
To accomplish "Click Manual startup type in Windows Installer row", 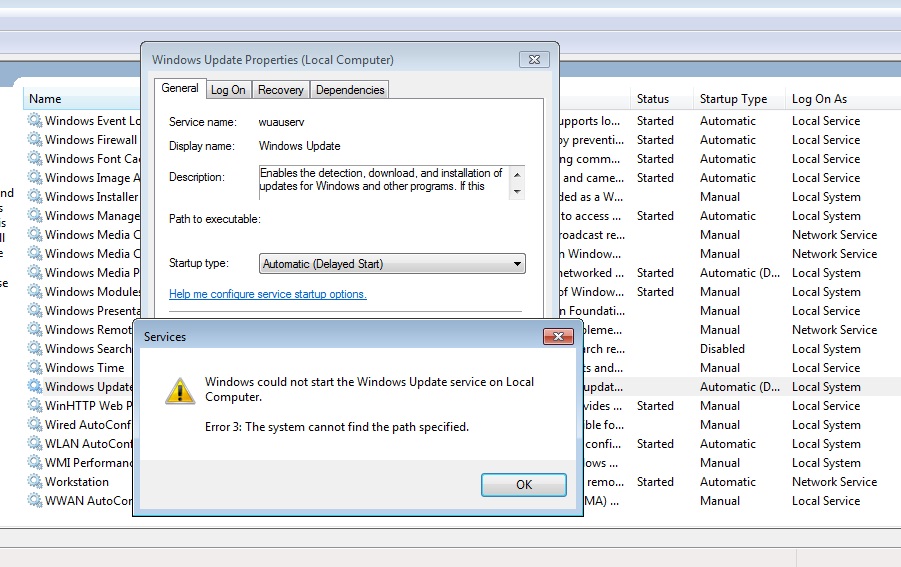I will pos(720,196).
